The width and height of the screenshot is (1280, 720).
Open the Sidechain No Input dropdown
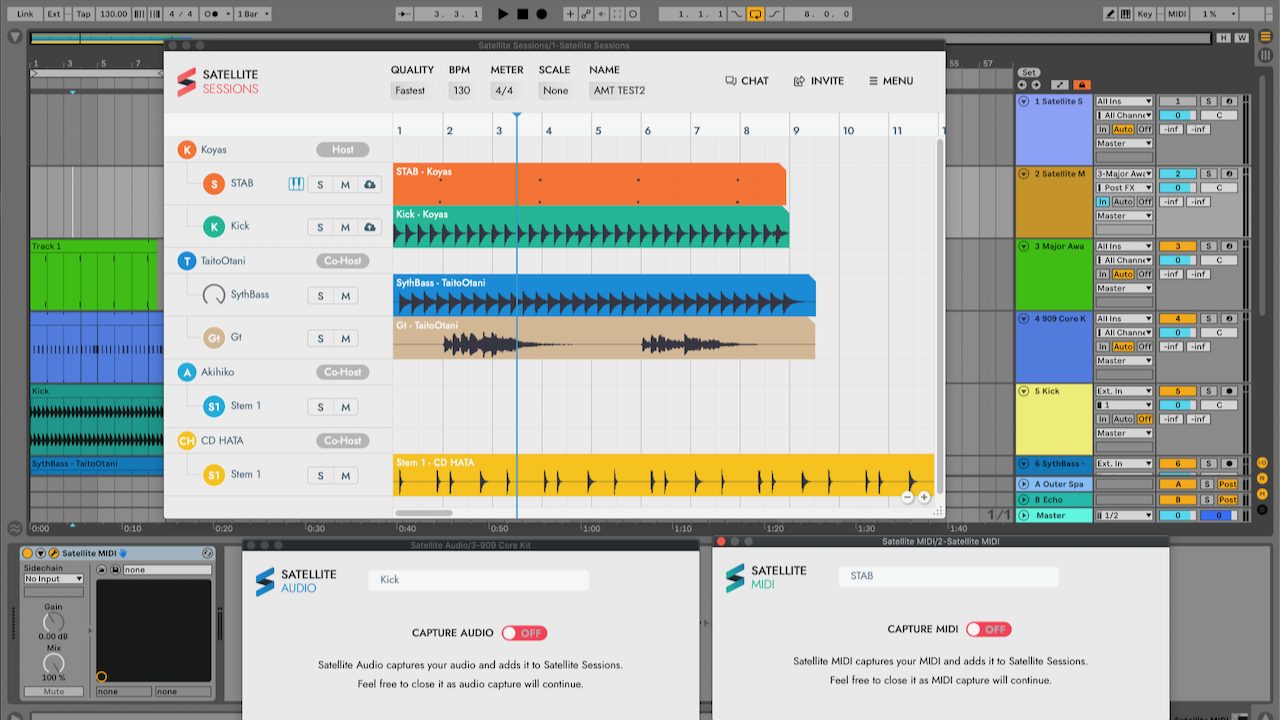point(54,579)
